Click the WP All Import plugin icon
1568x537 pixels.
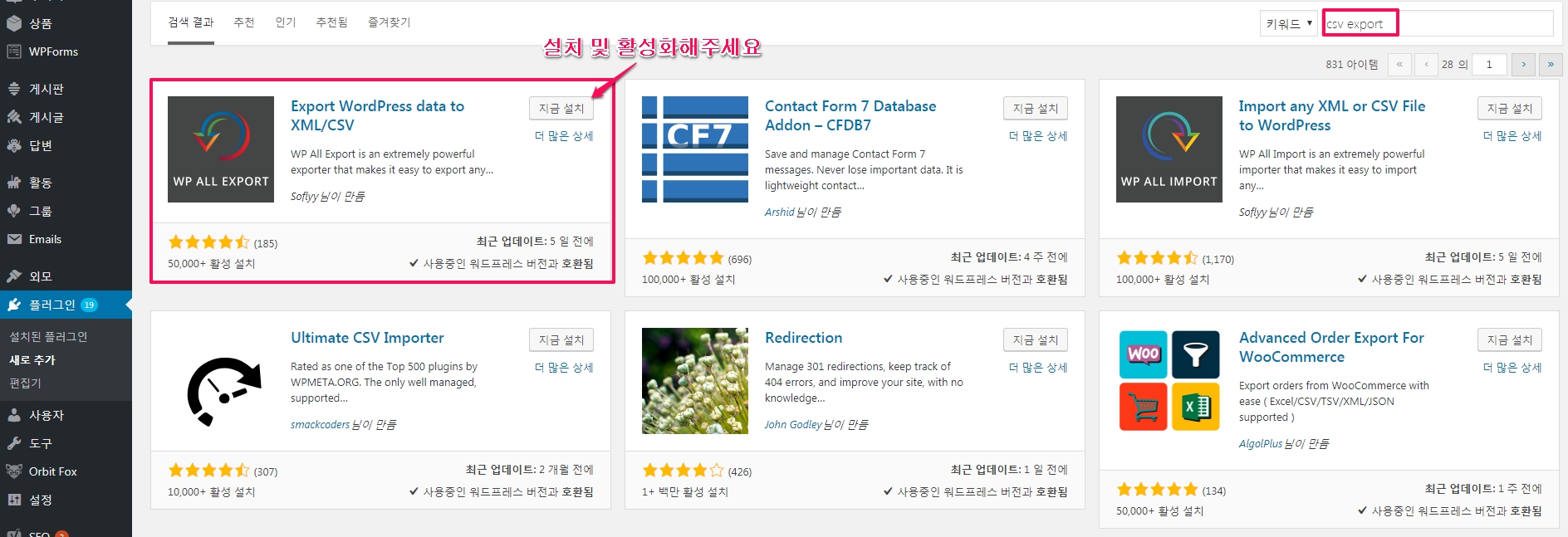click(1169, 149)
